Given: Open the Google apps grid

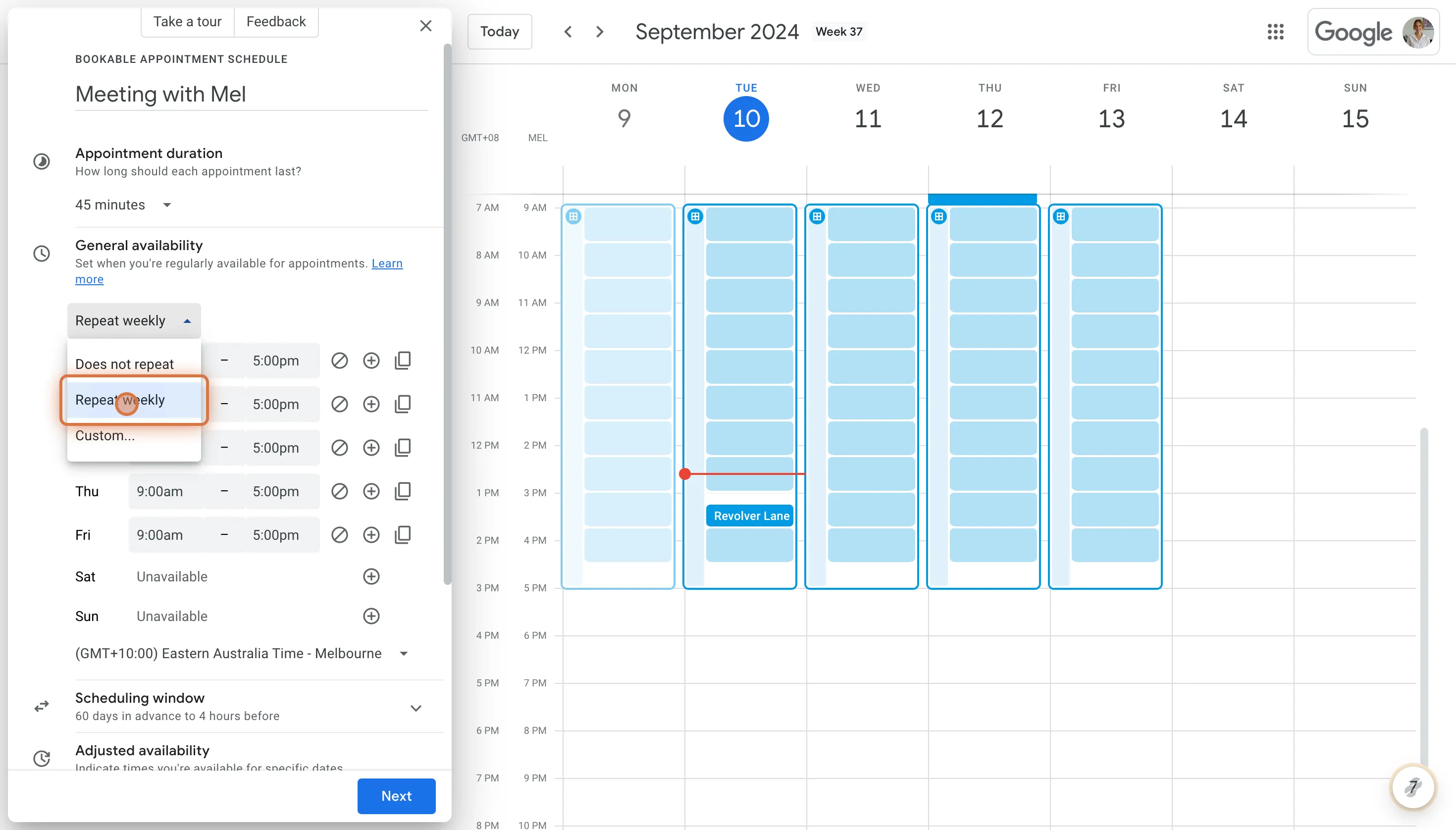Looking at the screenshot, I should pyautogui.click(x=1275, y=32).
